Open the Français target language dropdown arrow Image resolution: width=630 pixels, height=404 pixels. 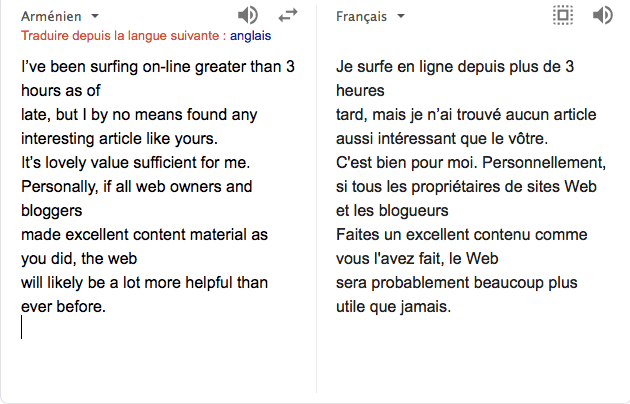point(401,17)
